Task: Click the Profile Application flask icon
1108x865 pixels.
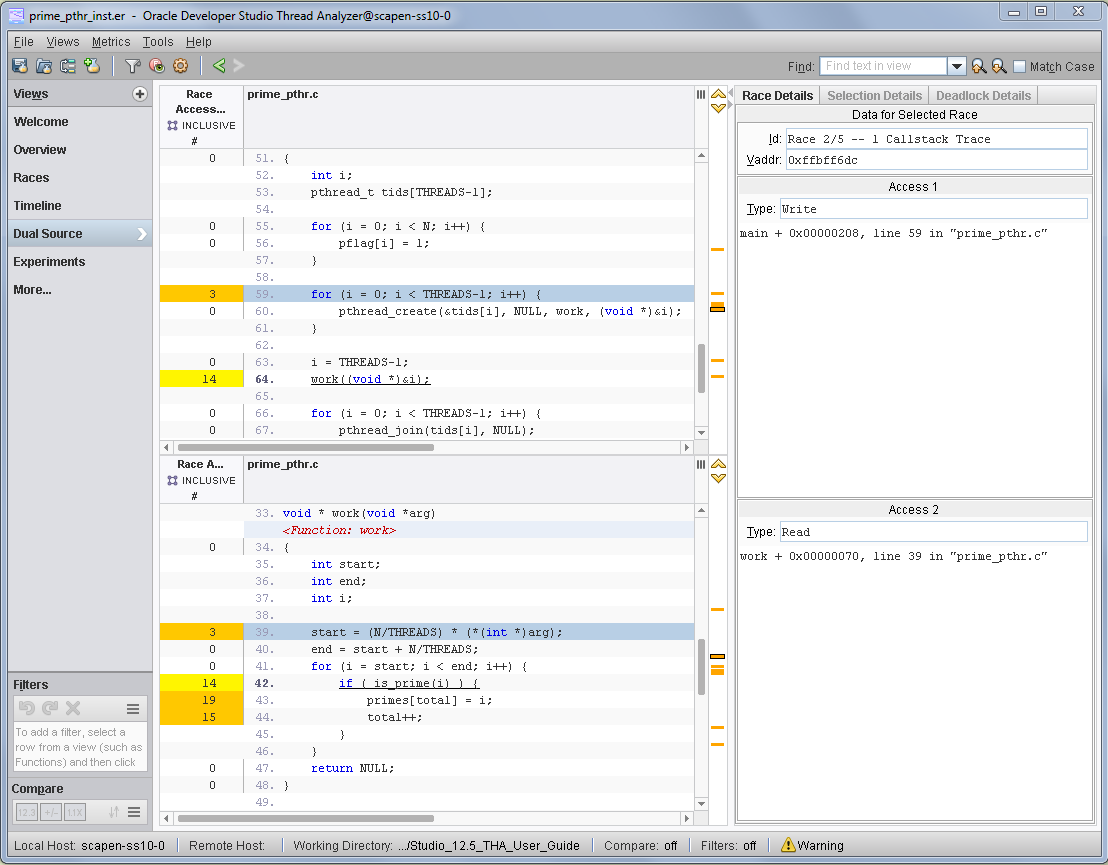Action: coord(19,66)
